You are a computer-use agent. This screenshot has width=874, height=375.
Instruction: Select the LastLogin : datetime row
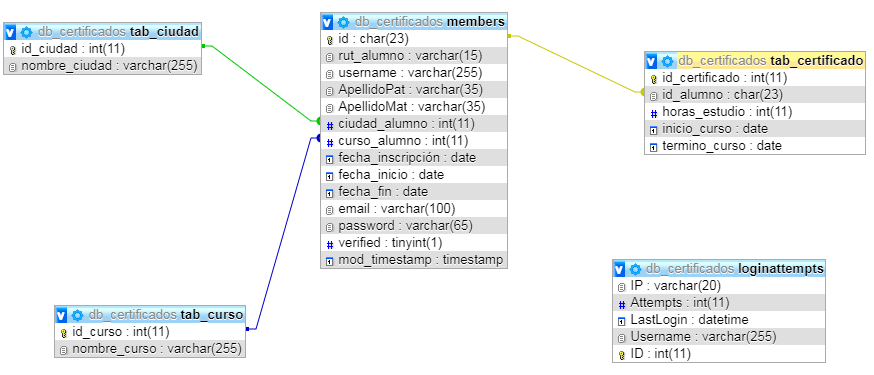718,320
